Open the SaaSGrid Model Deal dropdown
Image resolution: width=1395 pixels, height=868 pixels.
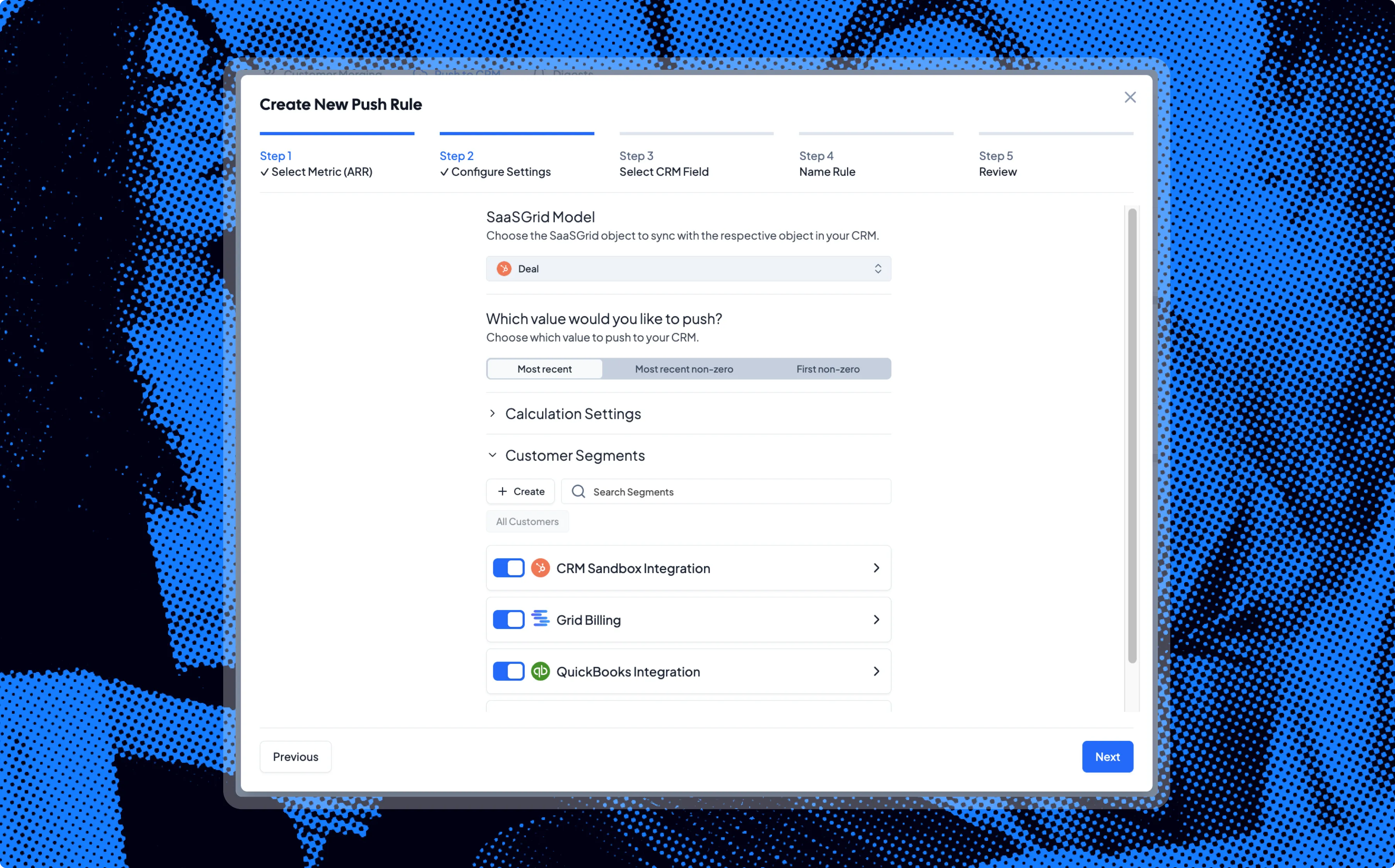[688, 269]
